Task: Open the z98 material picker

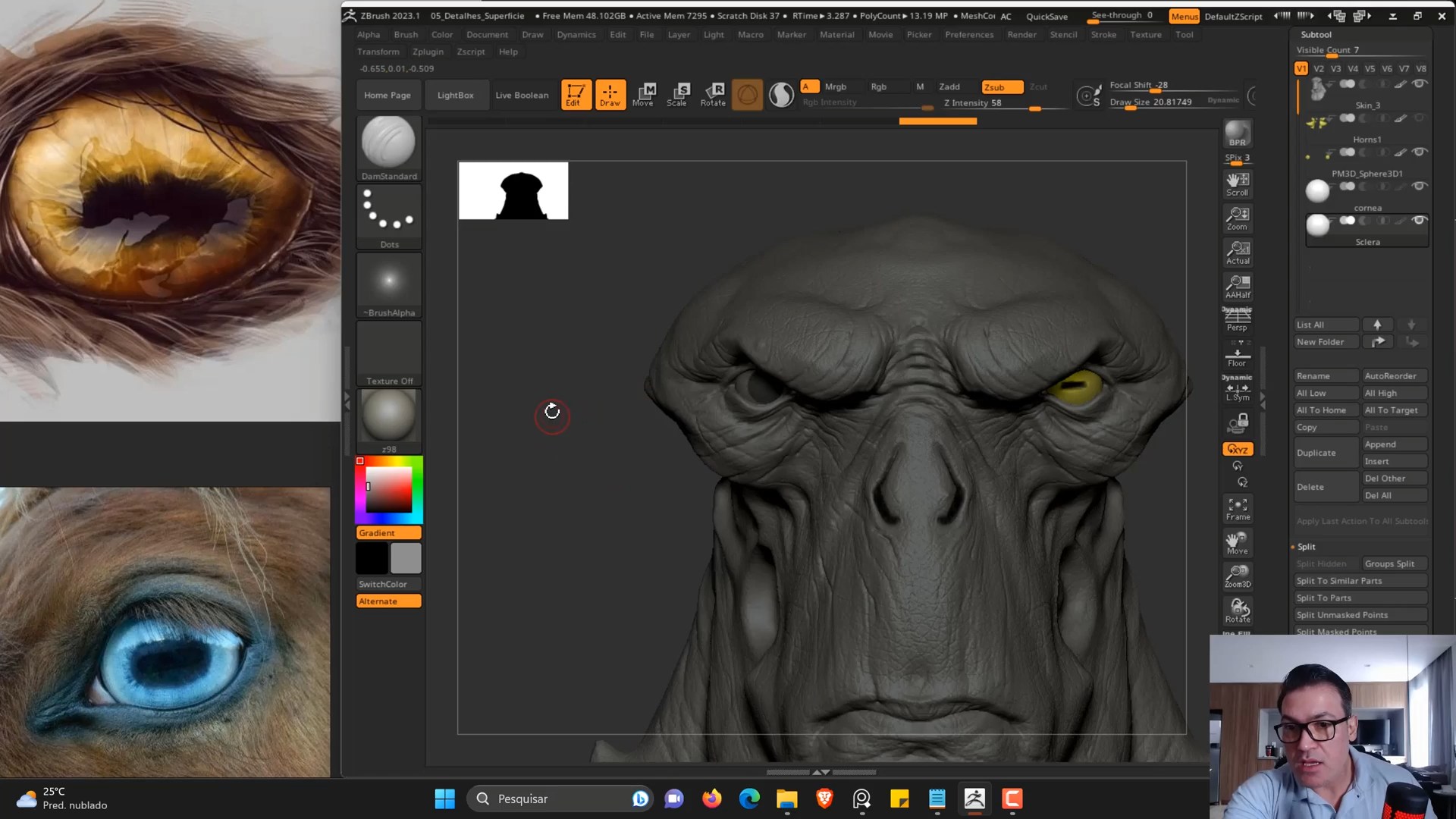Action: (x=388, y=416)
